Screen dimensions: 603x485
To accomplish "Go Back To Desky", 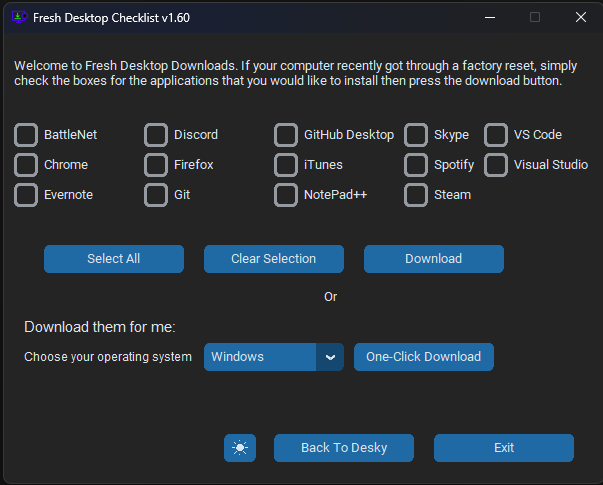I will [x=343, y=448].
